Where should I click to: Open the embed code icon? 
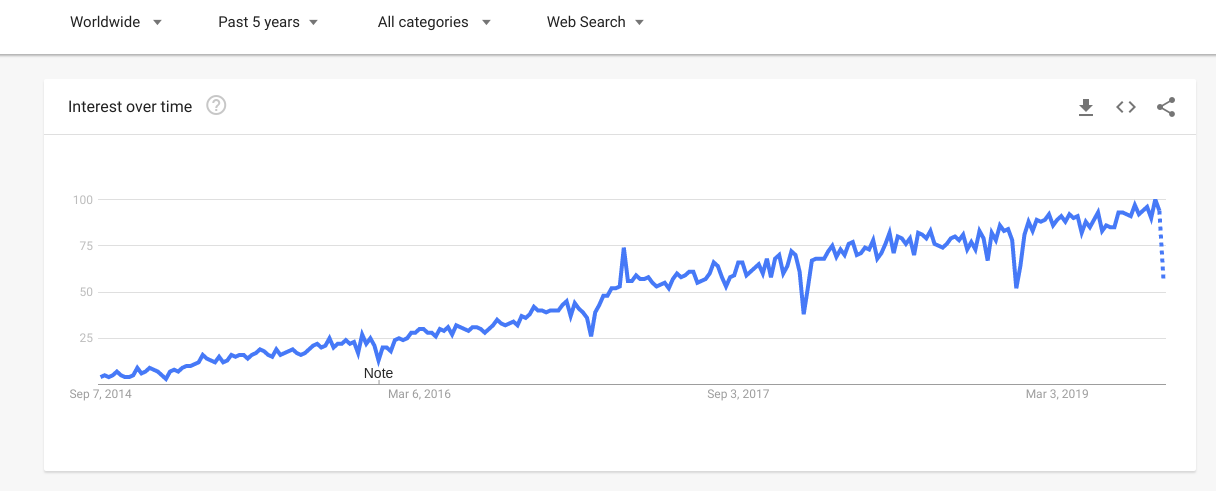click(1126, 107)
